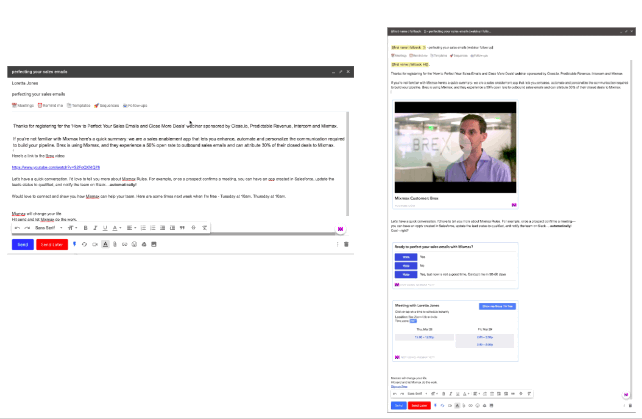Toggle the formatting options 'A' icon in left window
The width and height of the screenshot is (642, 419).
point(105,245)
